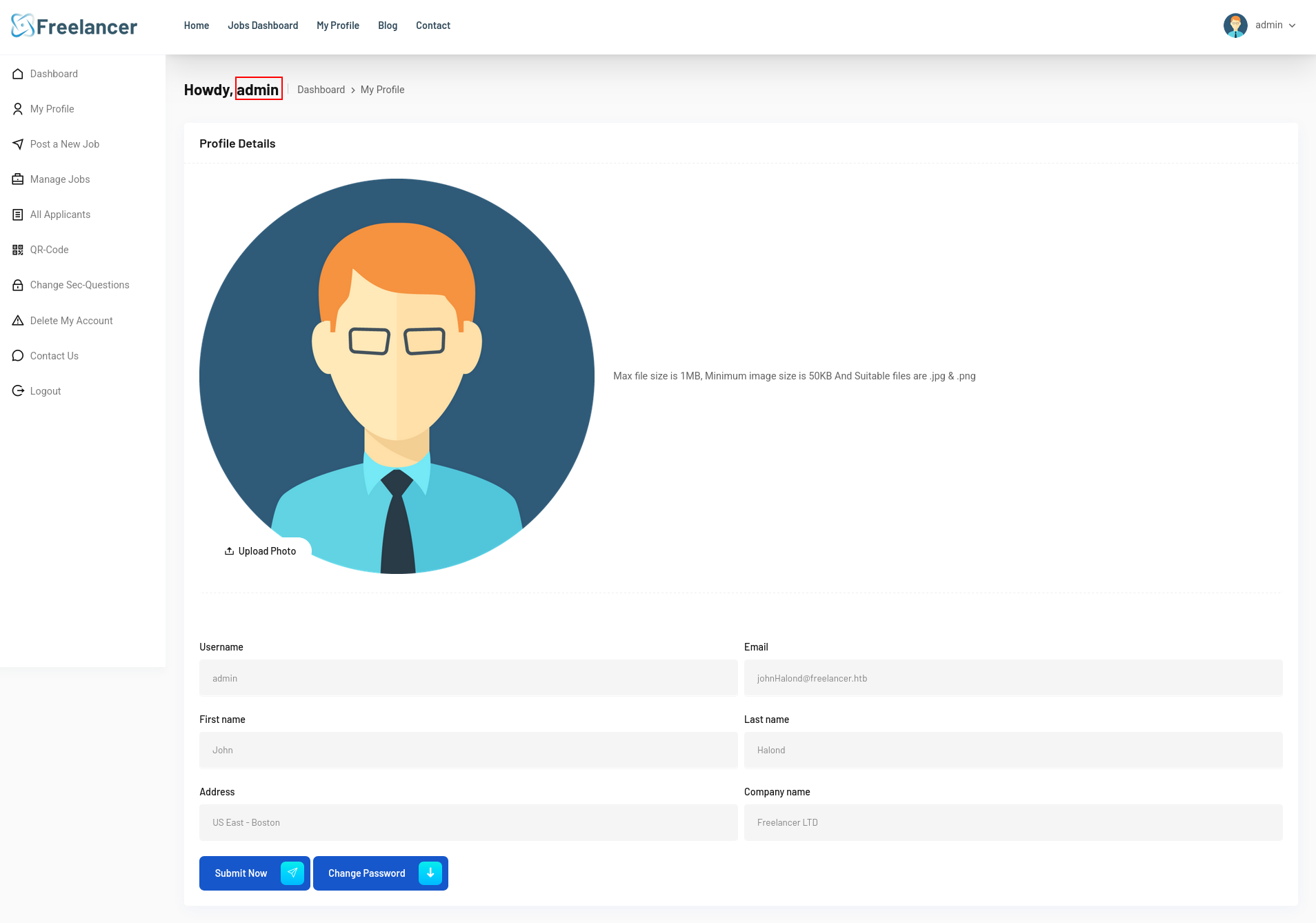This screenshot has width=1316, height=923.
Task: Click the warning triangle beside Delete My Account
Action: point(18,321)
